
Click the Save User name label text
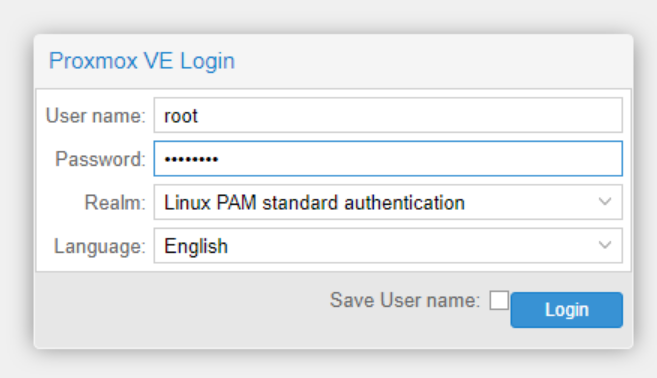click(405, 300)
